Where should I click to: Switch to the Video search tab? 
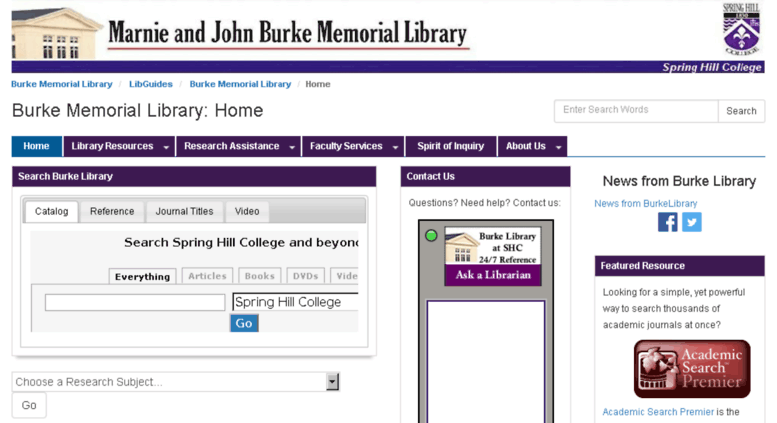247,212
